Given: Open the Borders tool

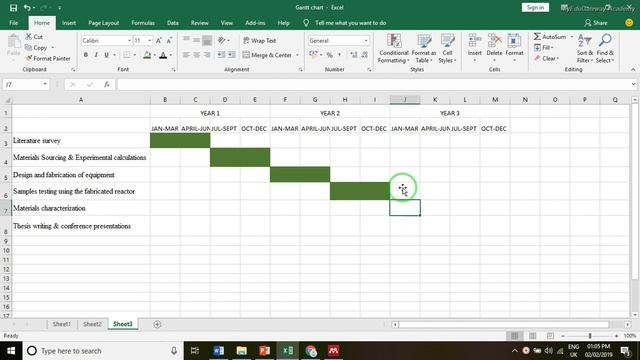Looking at the screenshot, I should [x=127, y=55].
